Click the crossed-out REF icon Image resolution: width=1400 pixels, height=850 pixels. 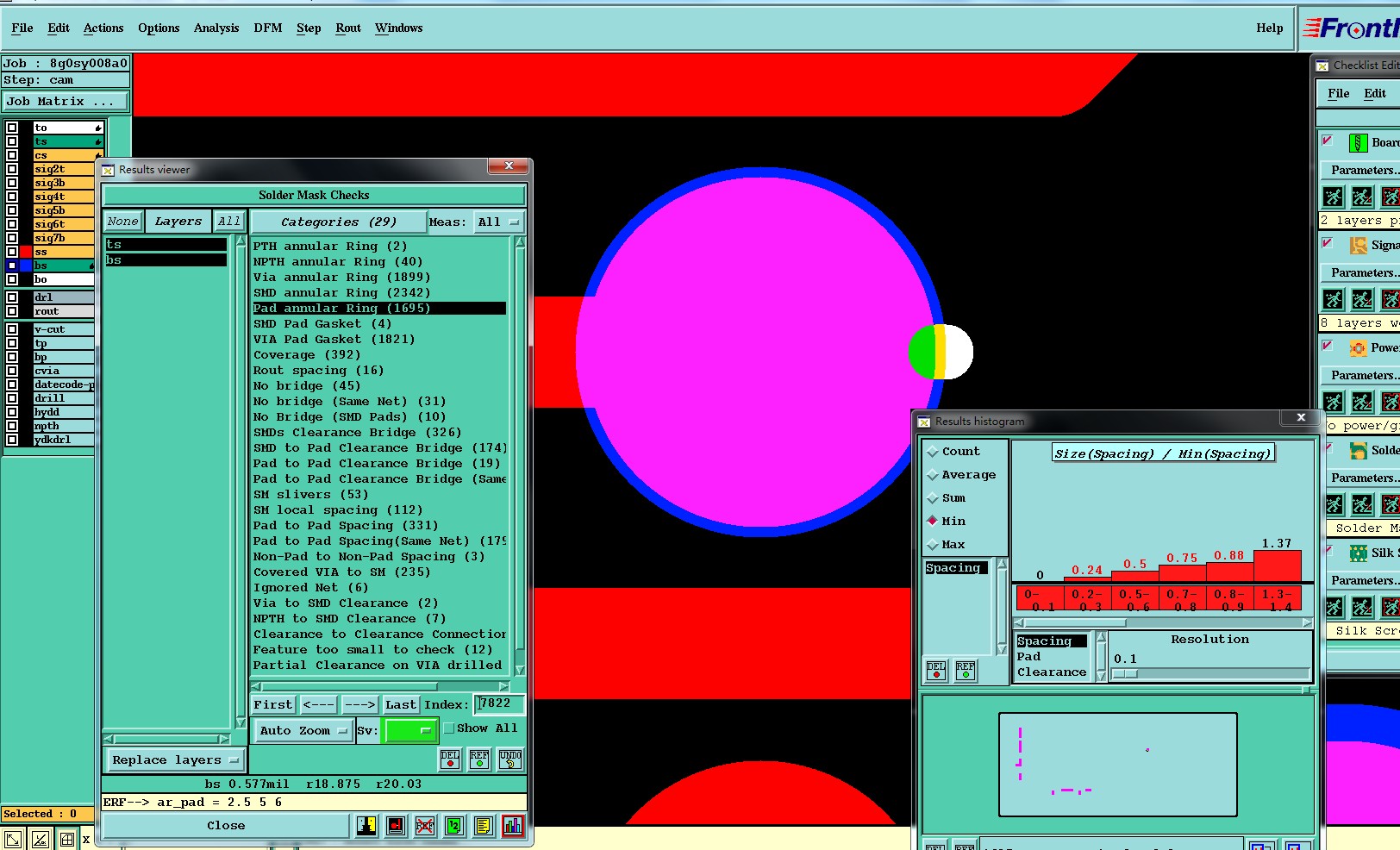pos(425,826)
